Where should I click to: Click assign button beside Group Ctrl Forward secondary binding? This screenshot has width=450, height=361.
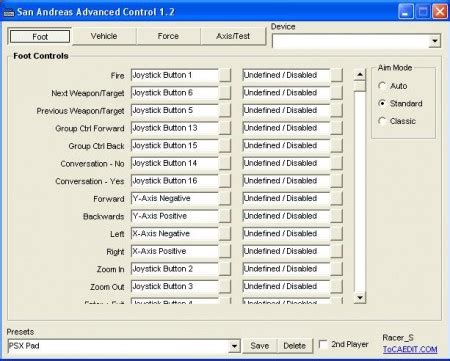click(x=337, y=128)
